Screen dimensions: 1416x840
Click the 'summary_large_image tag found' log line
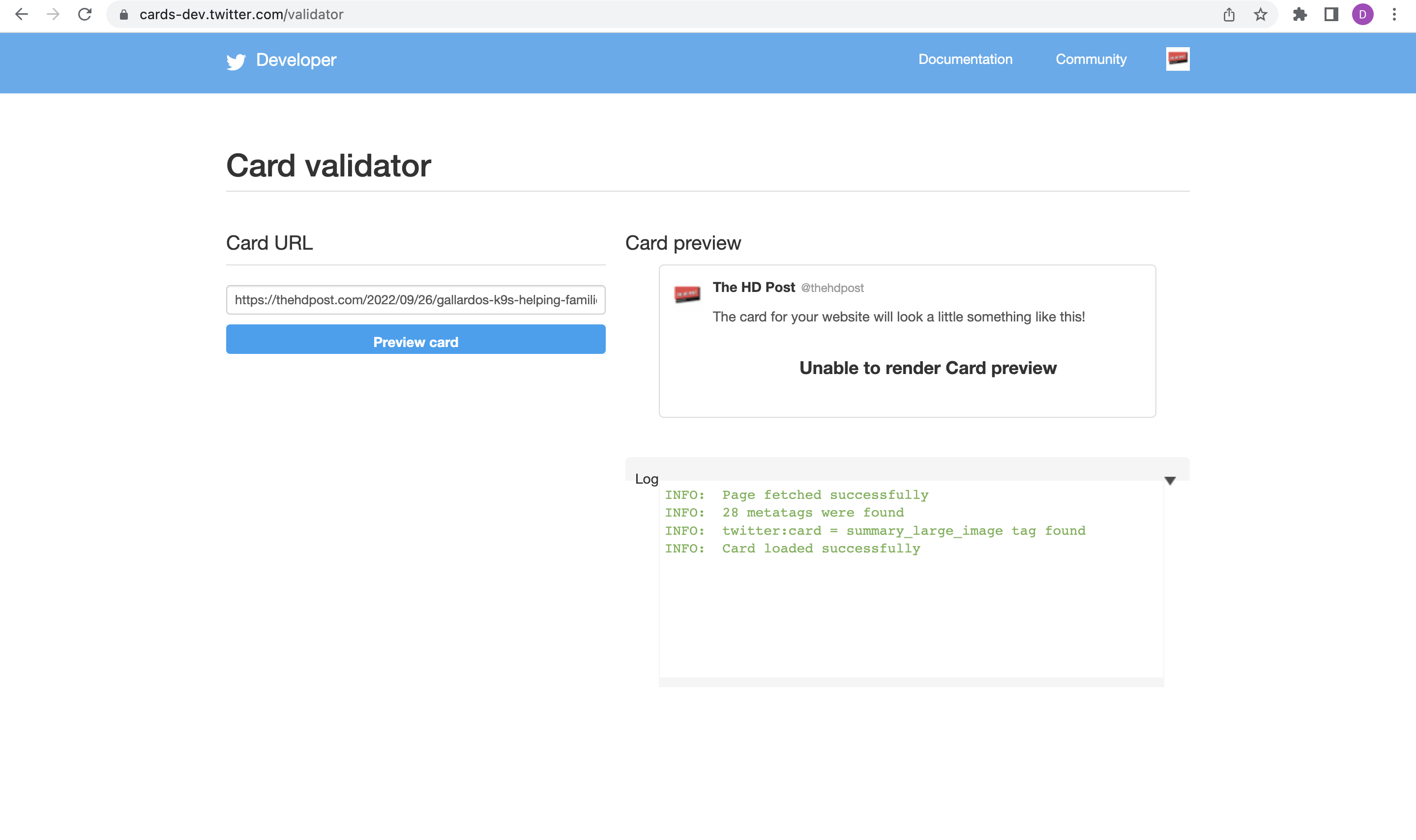(x=875, y=530)
